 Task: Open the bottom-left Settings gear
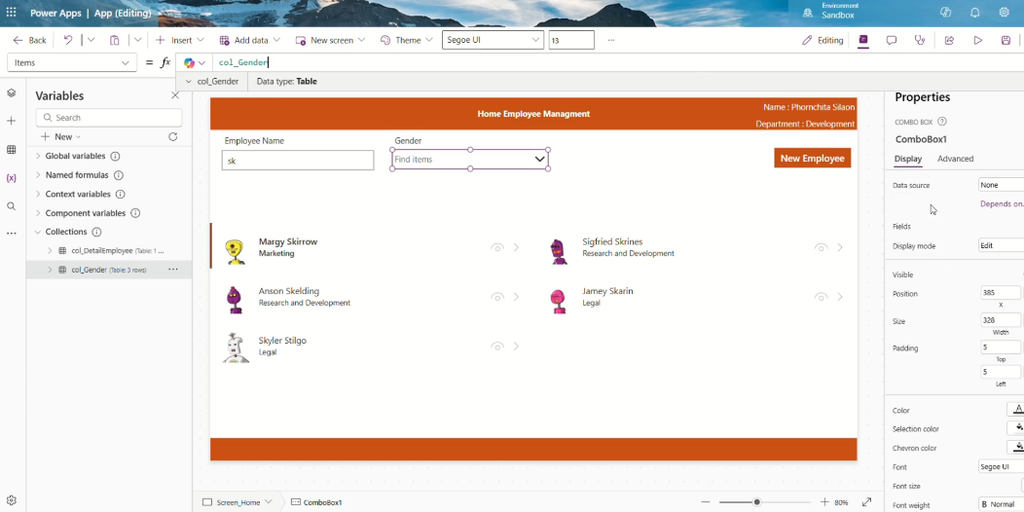[x=11, y=500]
